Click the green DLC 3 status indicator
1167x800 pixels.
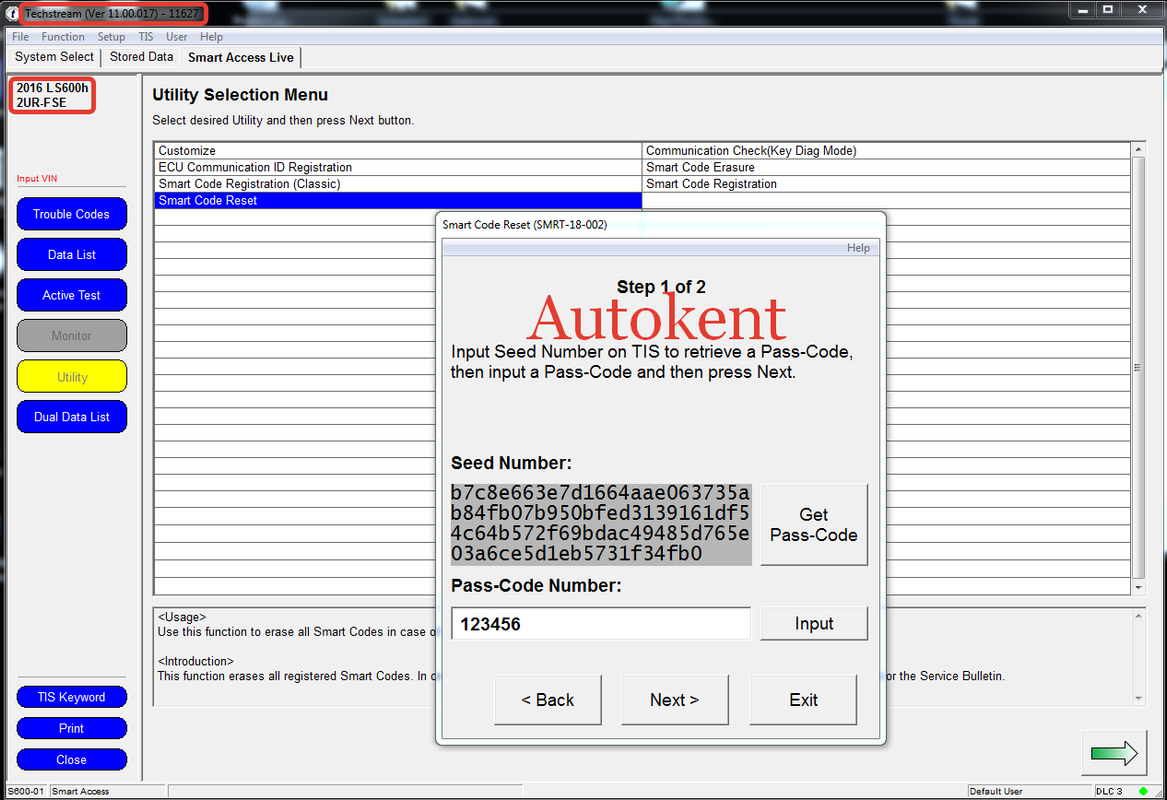point(1143,791)
